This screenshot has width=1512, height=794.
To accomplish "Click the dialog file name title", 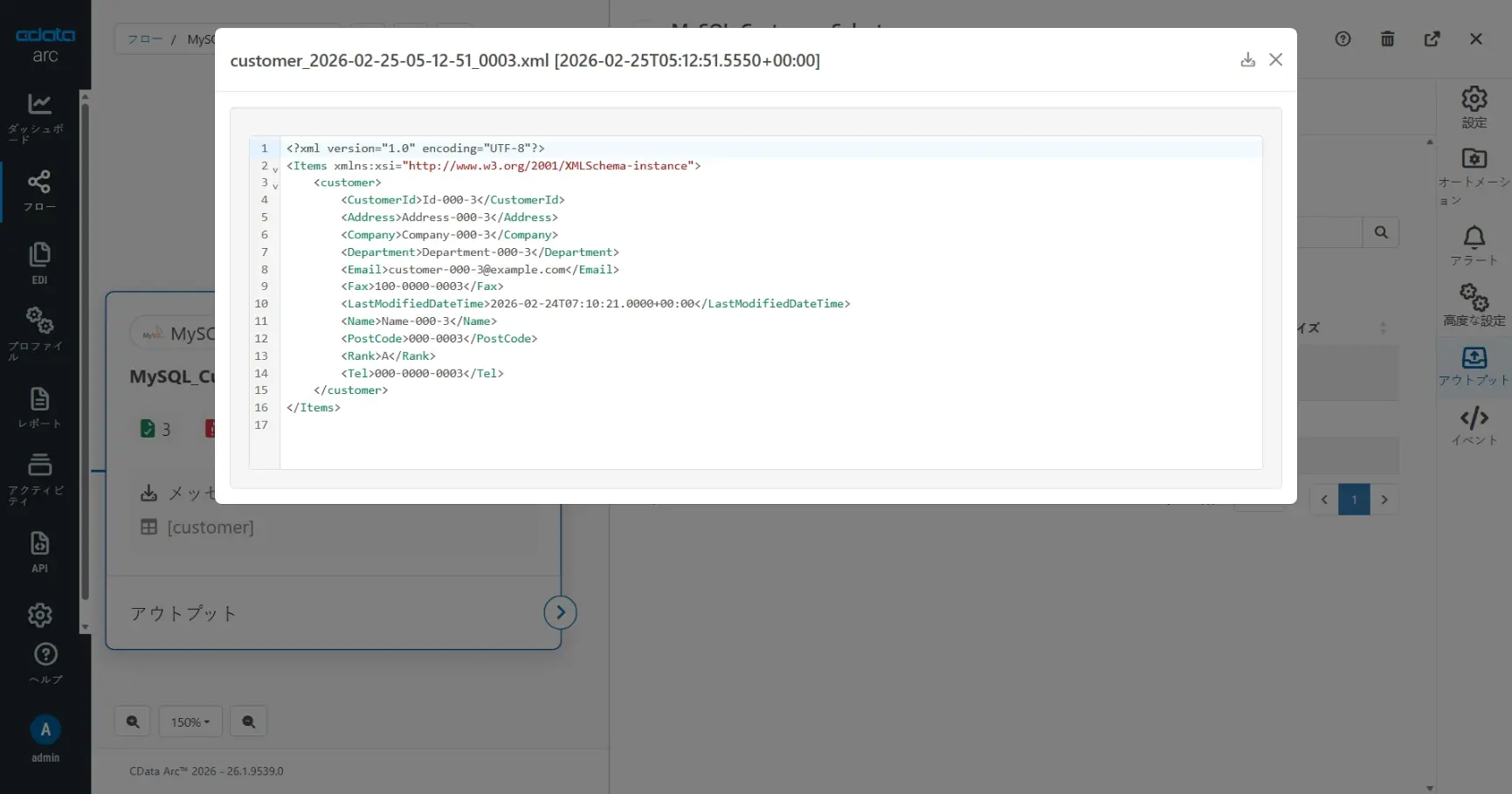I will pos(525,60).
